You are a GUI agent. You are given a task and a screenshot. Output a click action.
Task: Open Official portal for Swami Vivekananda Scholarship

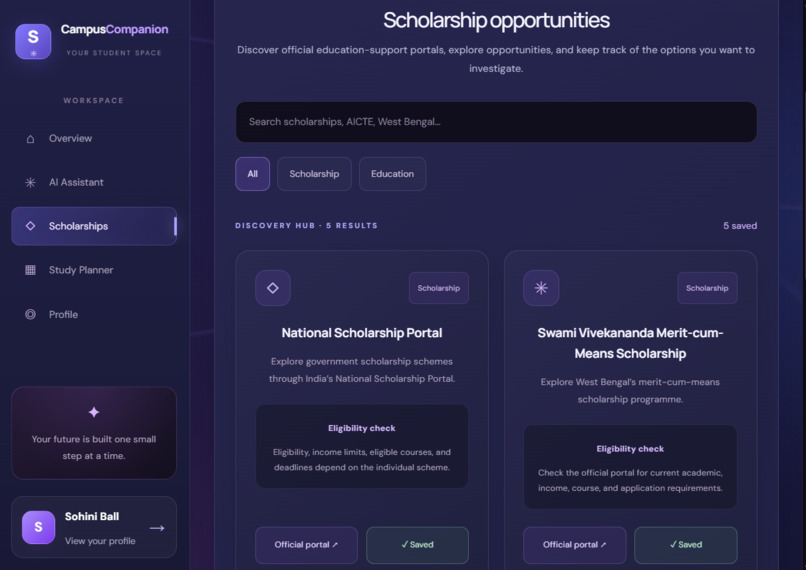click(x=575, y=545)
